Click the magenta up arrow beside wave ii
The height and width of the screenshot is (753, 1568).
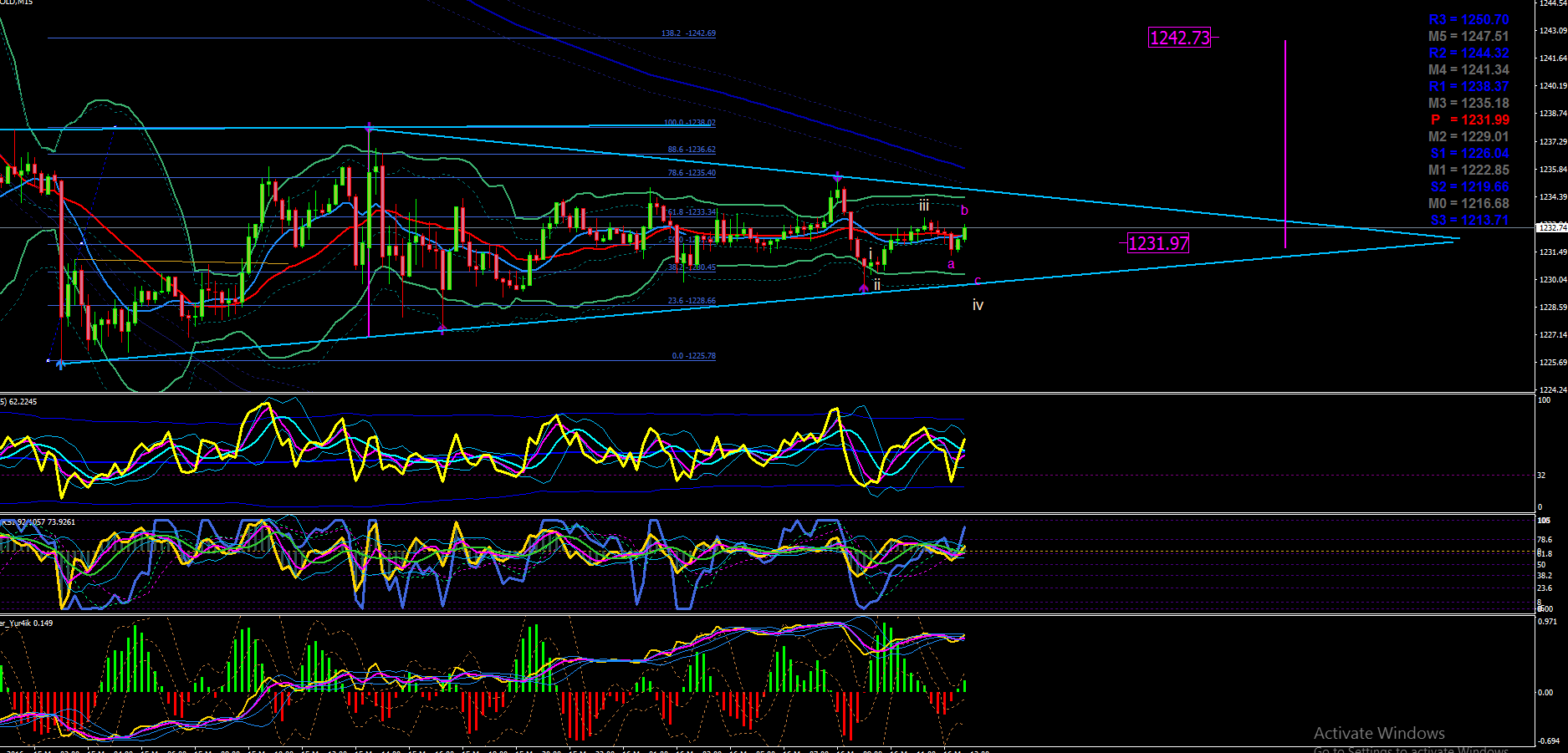tap(863, 287)
